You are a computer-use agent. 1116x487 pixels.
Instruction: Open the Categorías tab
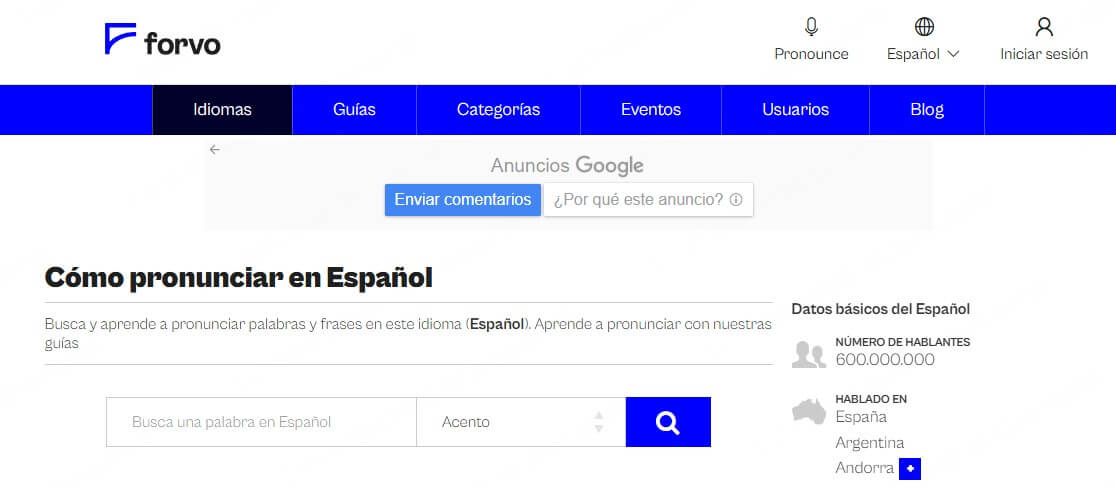click(x=498, y=110)
